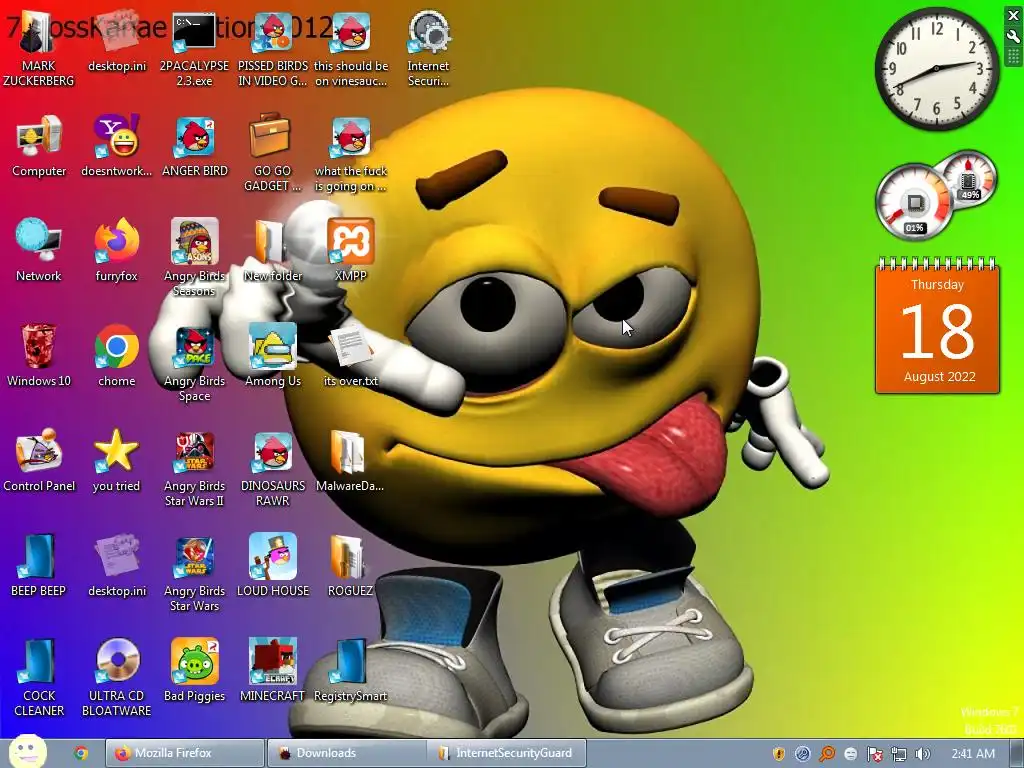The width and height of the screenshot is (1024, 768).
Task: Open the GO GO GADGET briefcase icon
Action: point(272,153)
